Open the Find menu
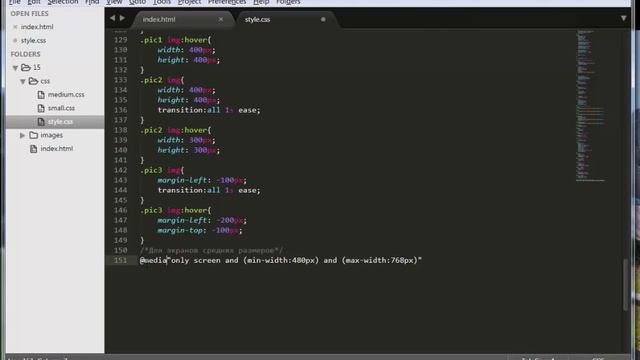The image size is (640, 360). (x=92, y=2)
